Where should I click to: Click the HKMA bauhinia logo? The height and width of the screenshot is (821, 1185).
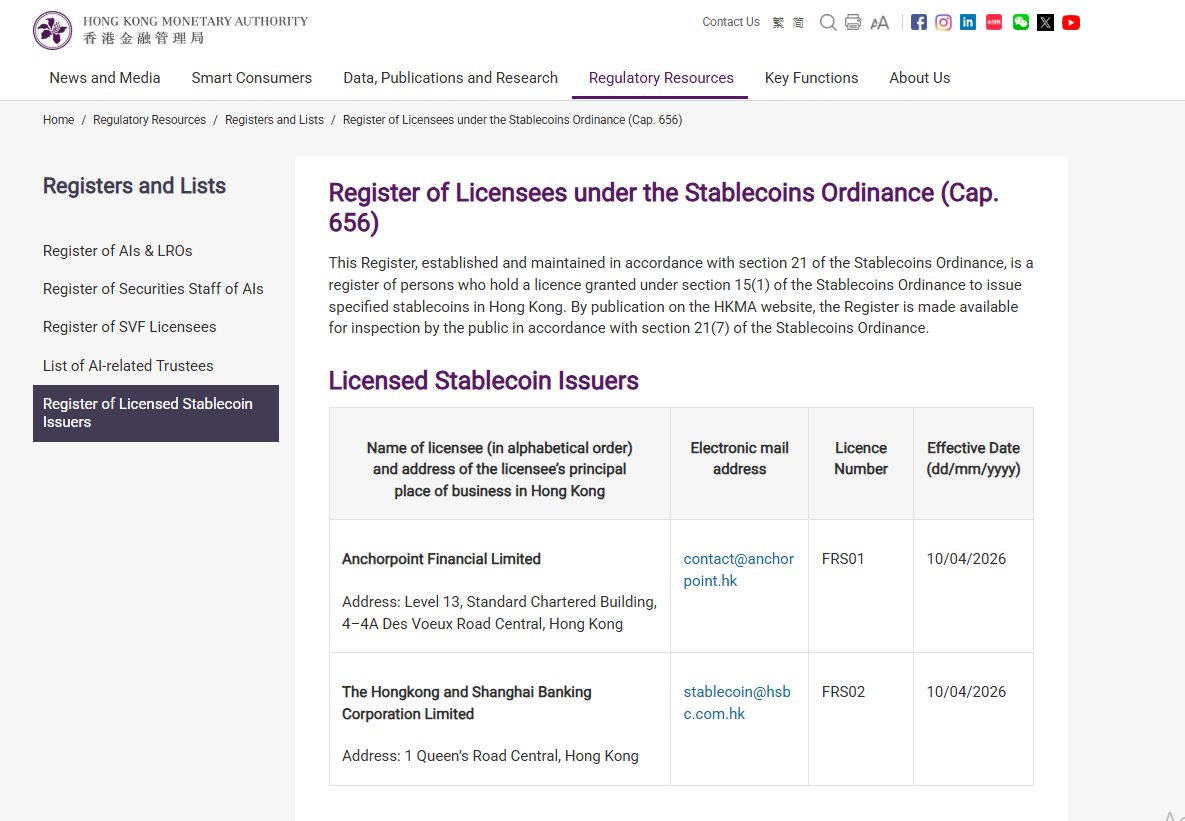coord(52,30)
